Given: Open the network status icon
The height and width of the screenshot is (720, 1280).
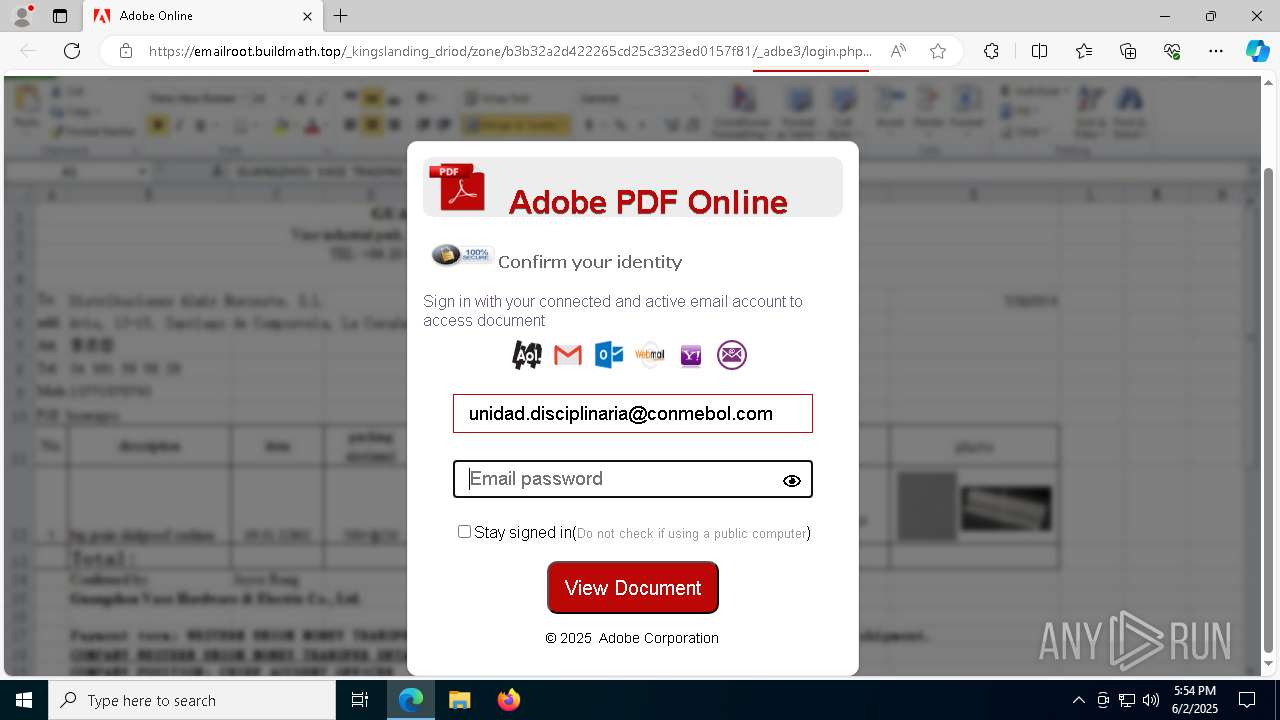Looking at the screenshot, I should click(1127, 700).
